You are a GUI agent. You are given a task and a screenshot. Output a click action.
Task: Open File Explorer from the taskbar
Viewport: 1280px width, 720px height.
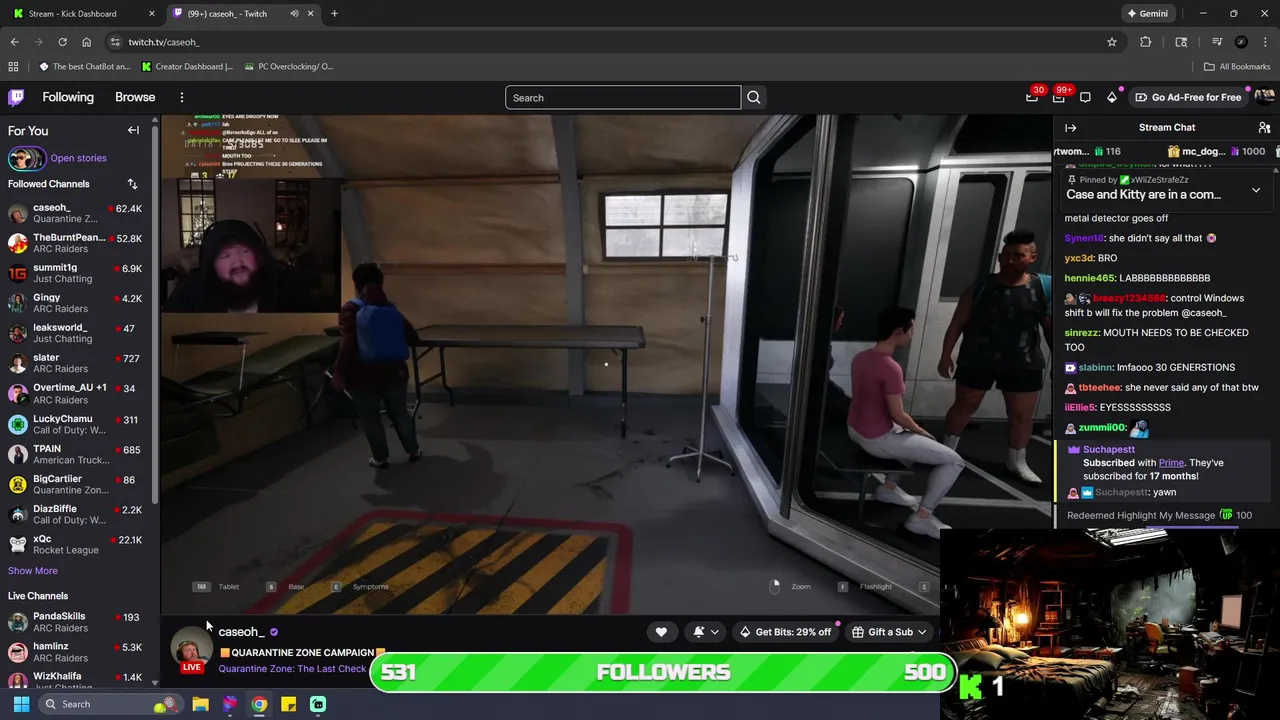coord(200,704)
